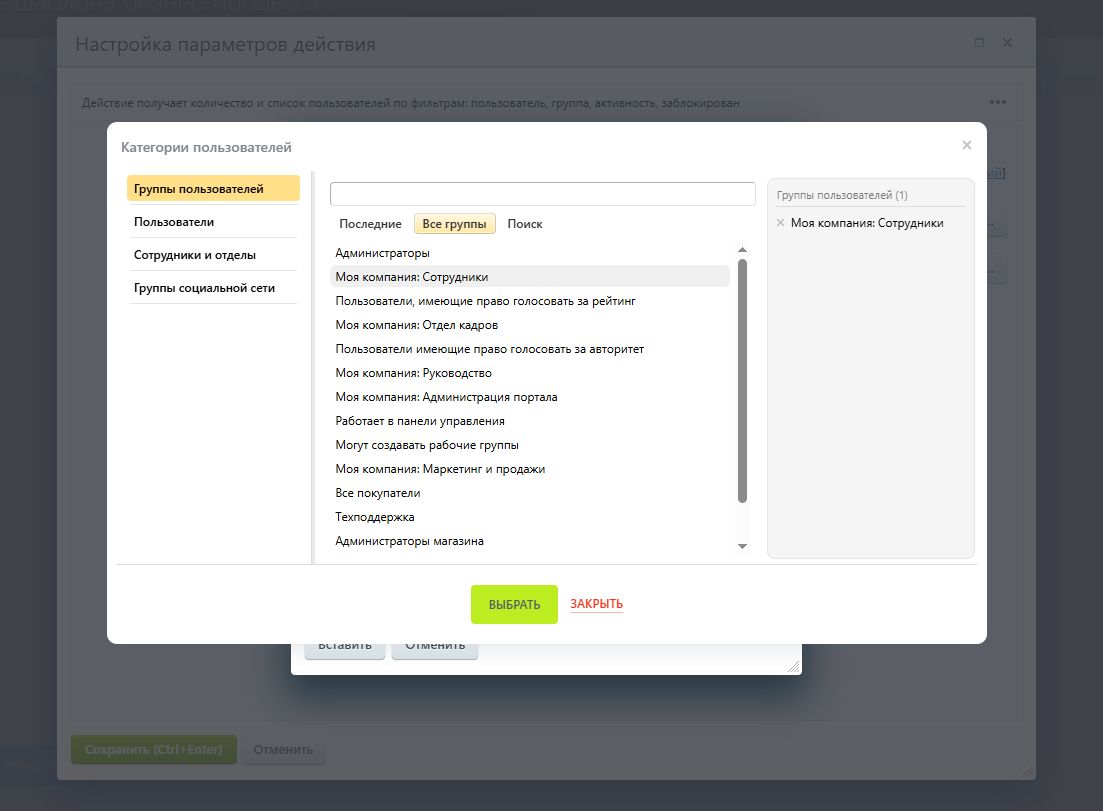Maximize the Настройка параметров действия window
This screenshot has height=811, width=1103.
979,43
